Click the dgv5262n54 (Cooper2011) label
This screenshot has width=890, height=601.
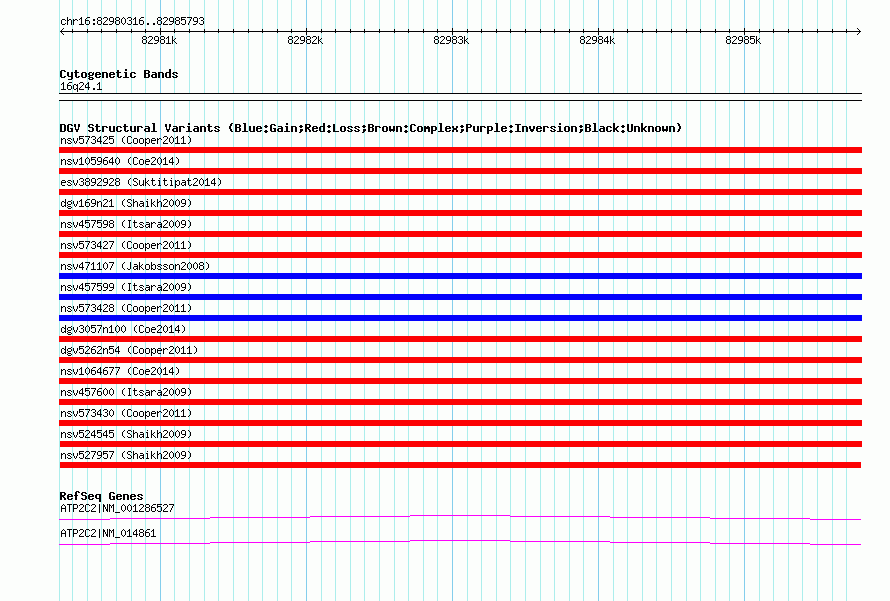click(x=129, y=350)
